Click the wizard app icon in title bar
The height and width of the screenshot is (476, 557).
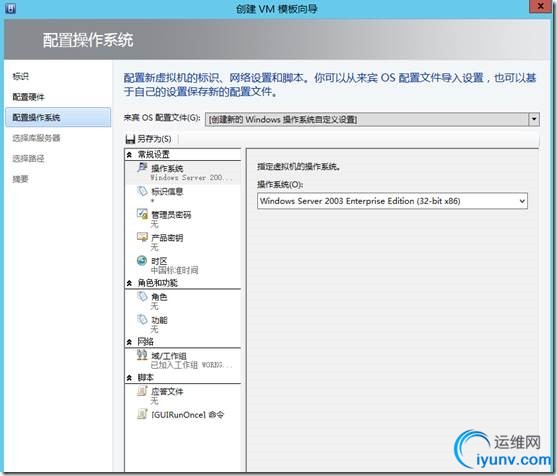(x=10, y=8)
